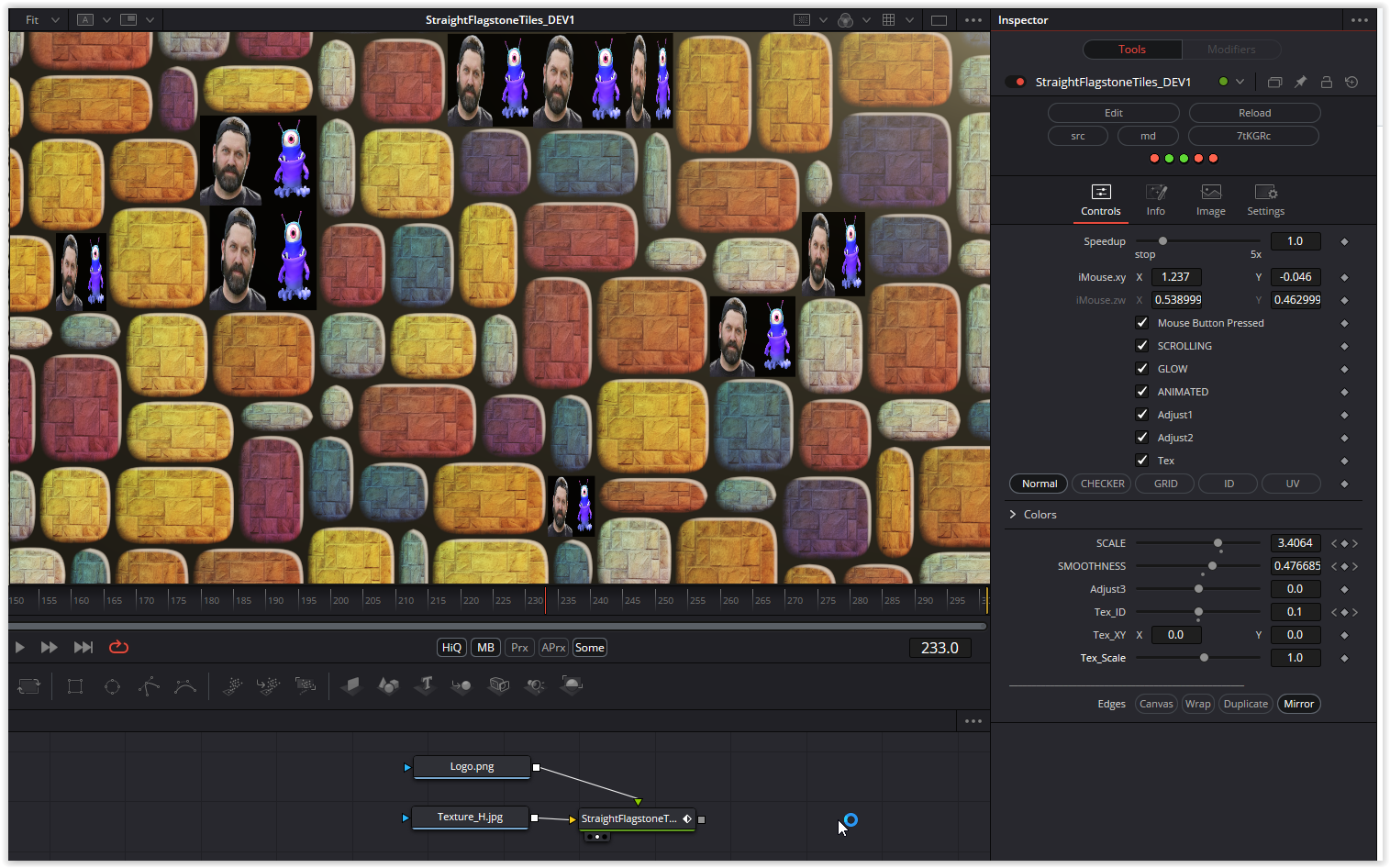Open Inspector three-dots options menu
This screenshot has height=868, width=1390.
pos(1360,20)
